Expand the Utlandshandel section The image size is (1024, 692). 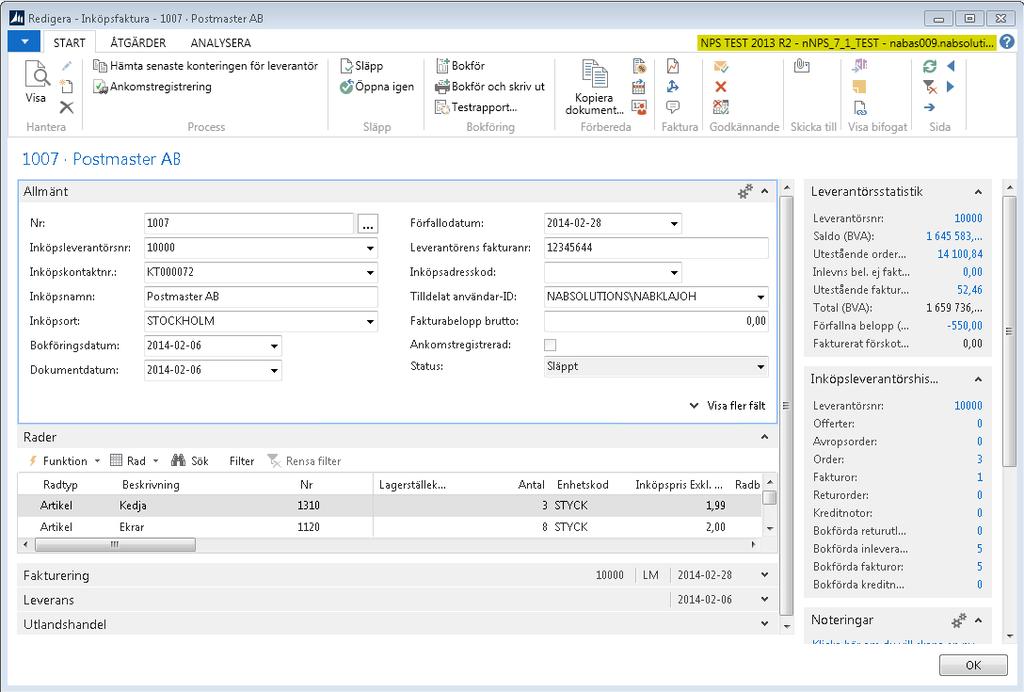coord(765,624)
